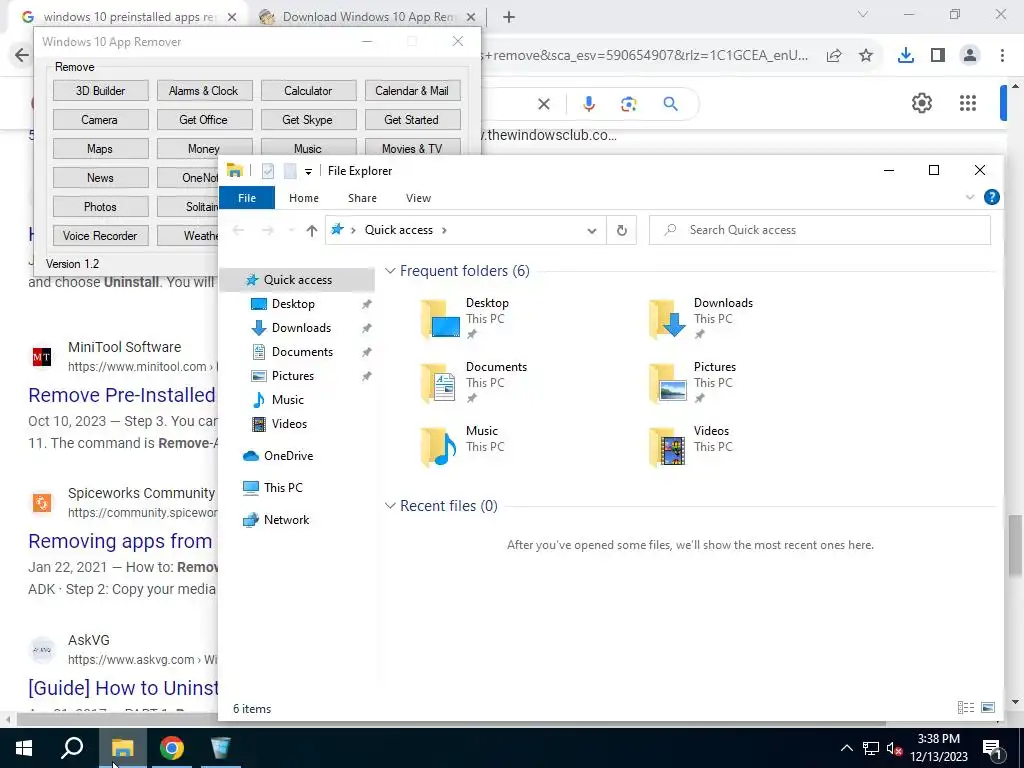This screenshot has width=1024, height=768.
Task: Click the 3D Builder button in App Remover
Action: pos(101,91)
